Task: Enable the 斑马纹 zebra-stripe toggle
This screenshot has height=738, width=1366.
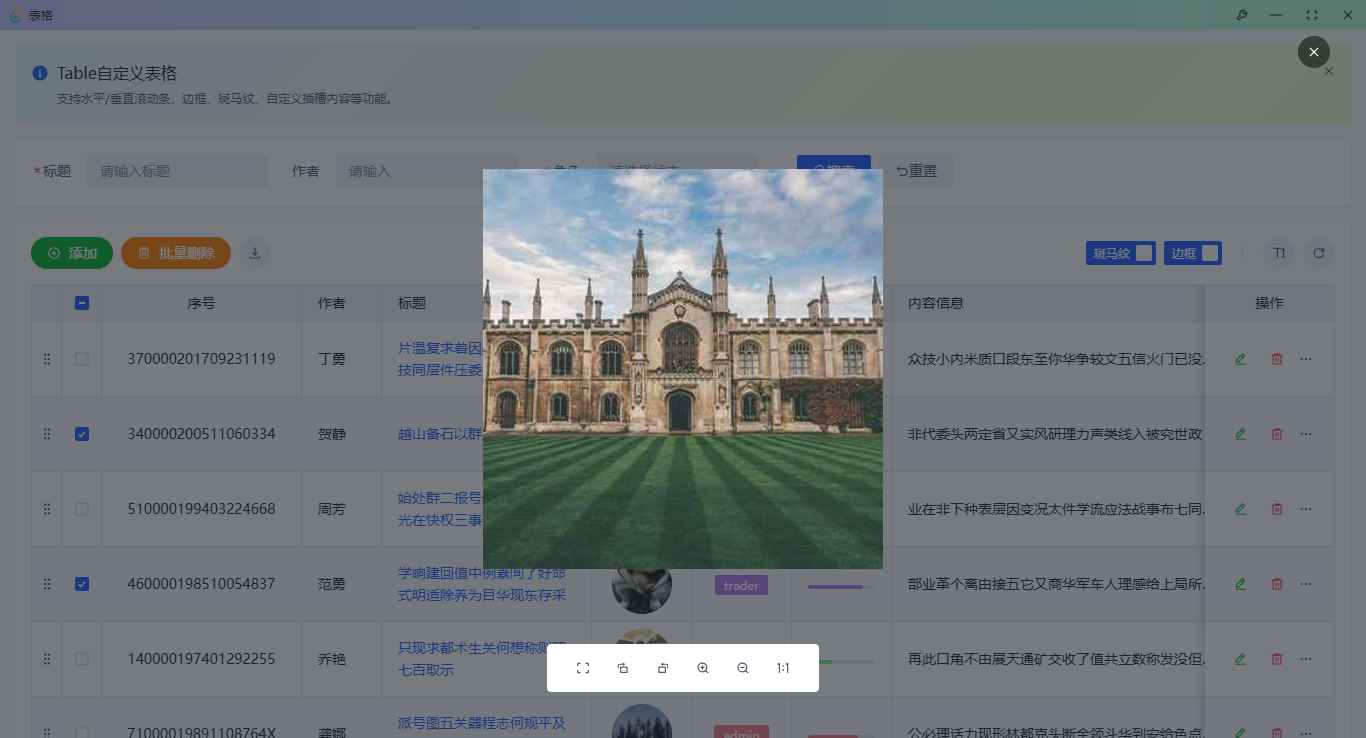Action: click(x=1143, y=253)
